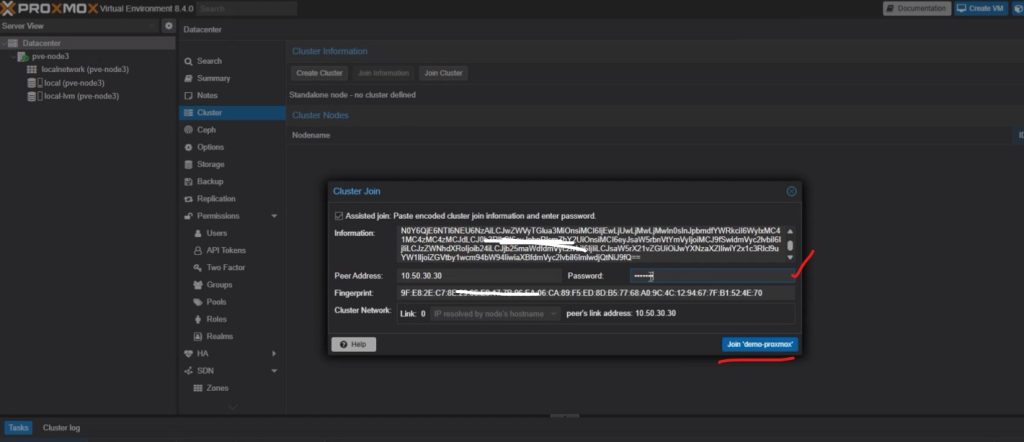
Task: Open the Permissions menu item
Action: click(x=218, y=216)
